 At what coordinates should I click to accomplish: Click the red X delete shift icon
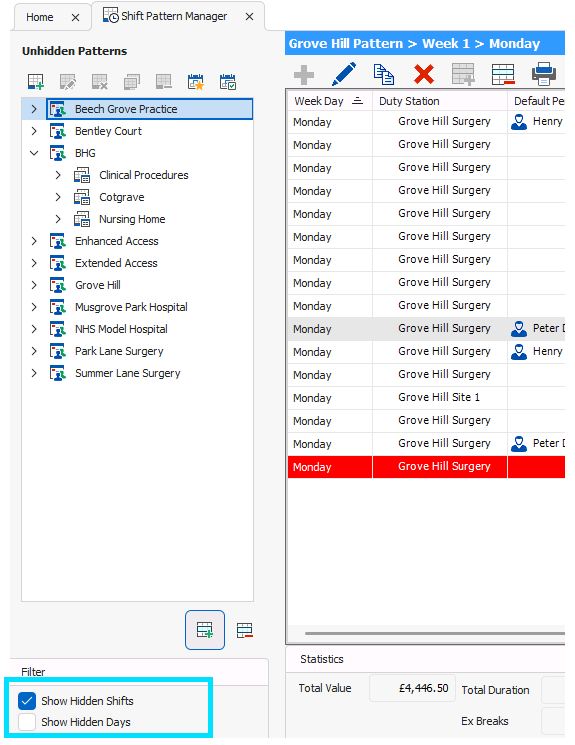(x=423, y=75)
